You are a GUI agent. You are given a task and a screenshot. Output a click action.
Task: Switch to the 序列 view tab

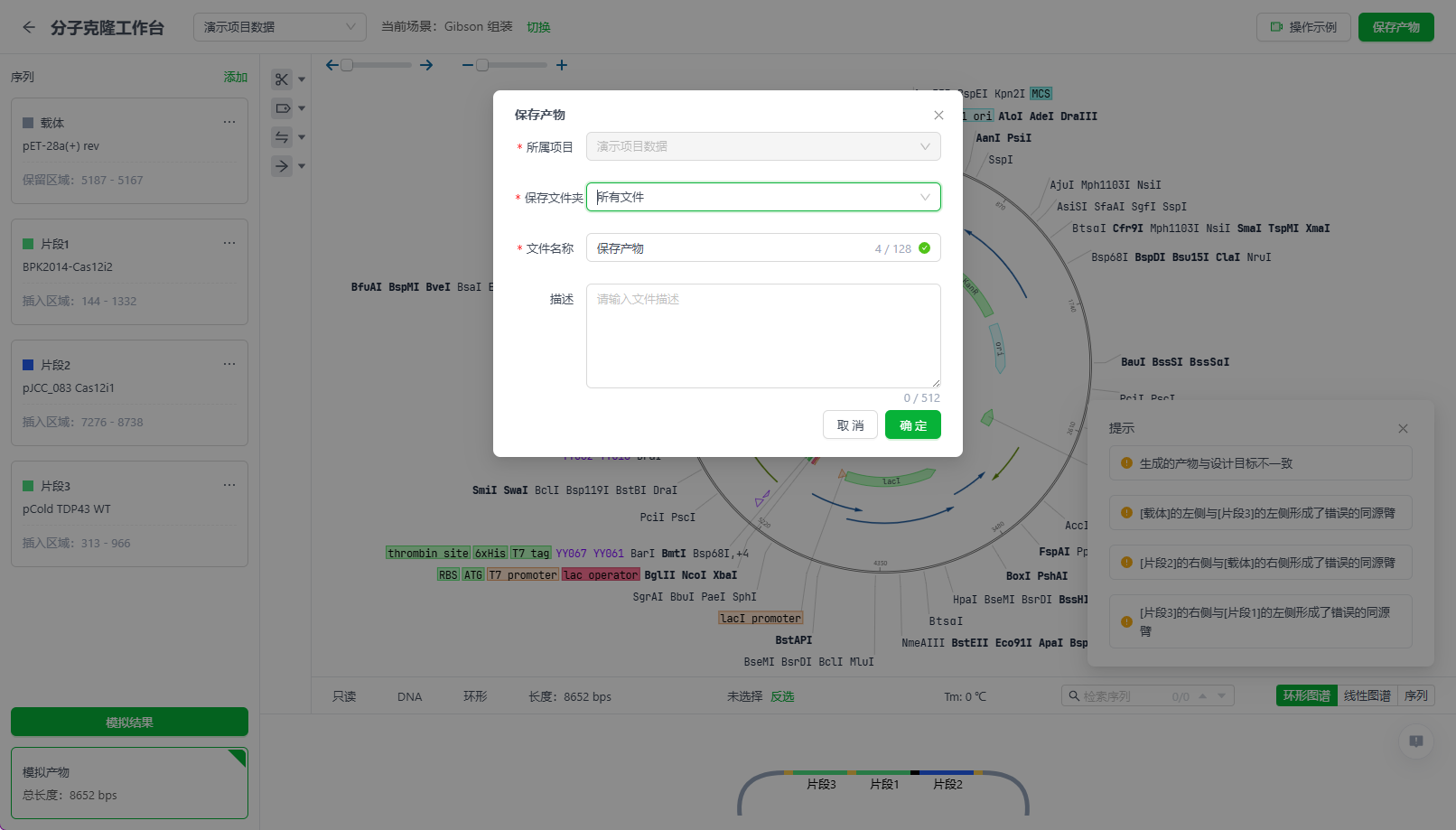pos(1415,695)
